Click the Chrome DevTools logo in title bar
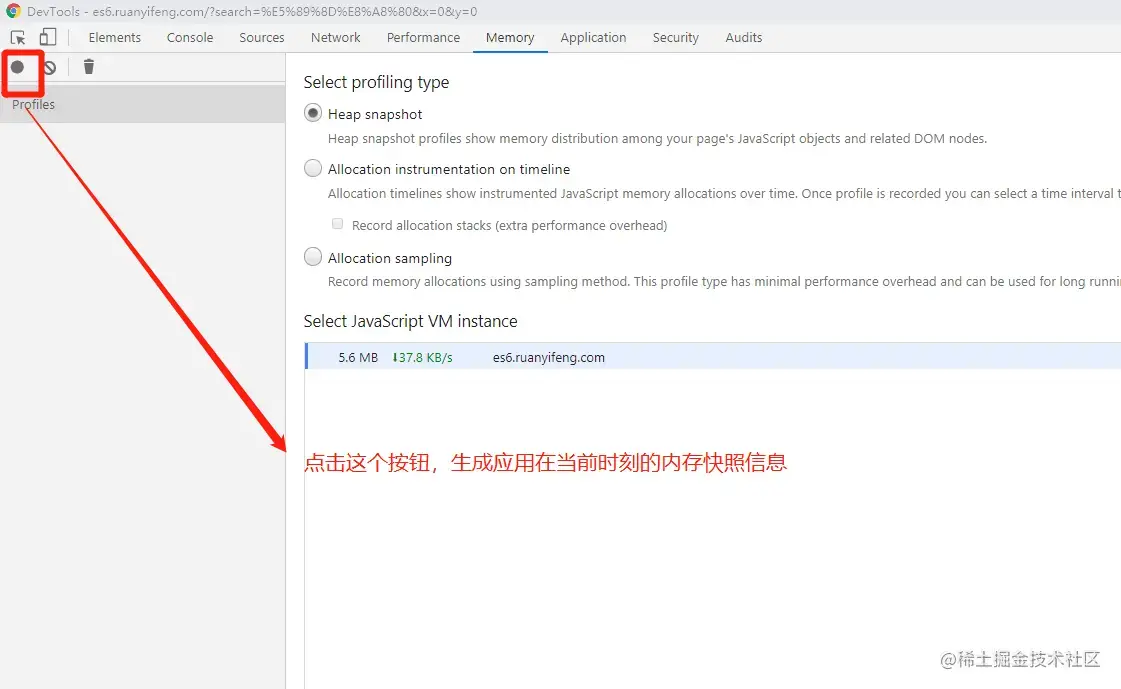The height and width of the screenshot is (689, 1121). tap(13, 11)
